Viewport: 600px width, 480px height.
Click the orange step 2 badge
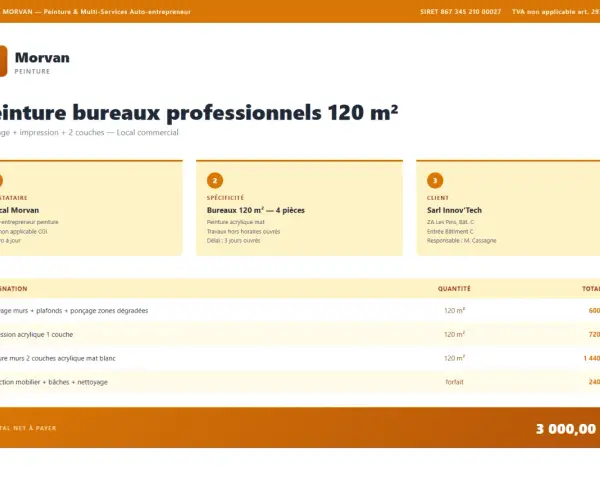[215, 181]
